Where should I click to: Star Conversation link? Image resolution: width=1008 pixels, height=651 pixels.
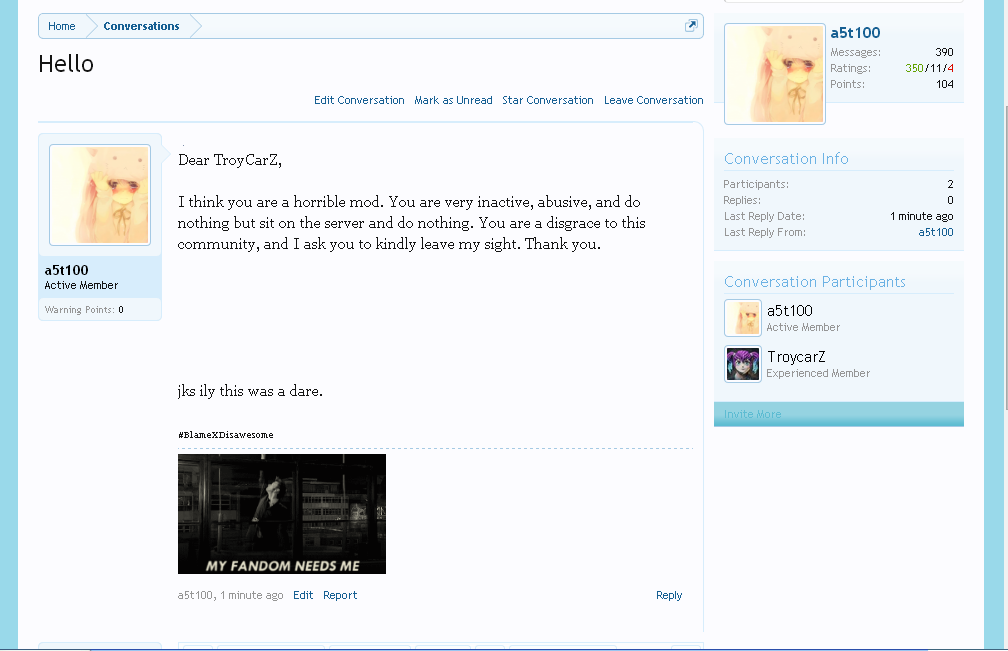548,100
